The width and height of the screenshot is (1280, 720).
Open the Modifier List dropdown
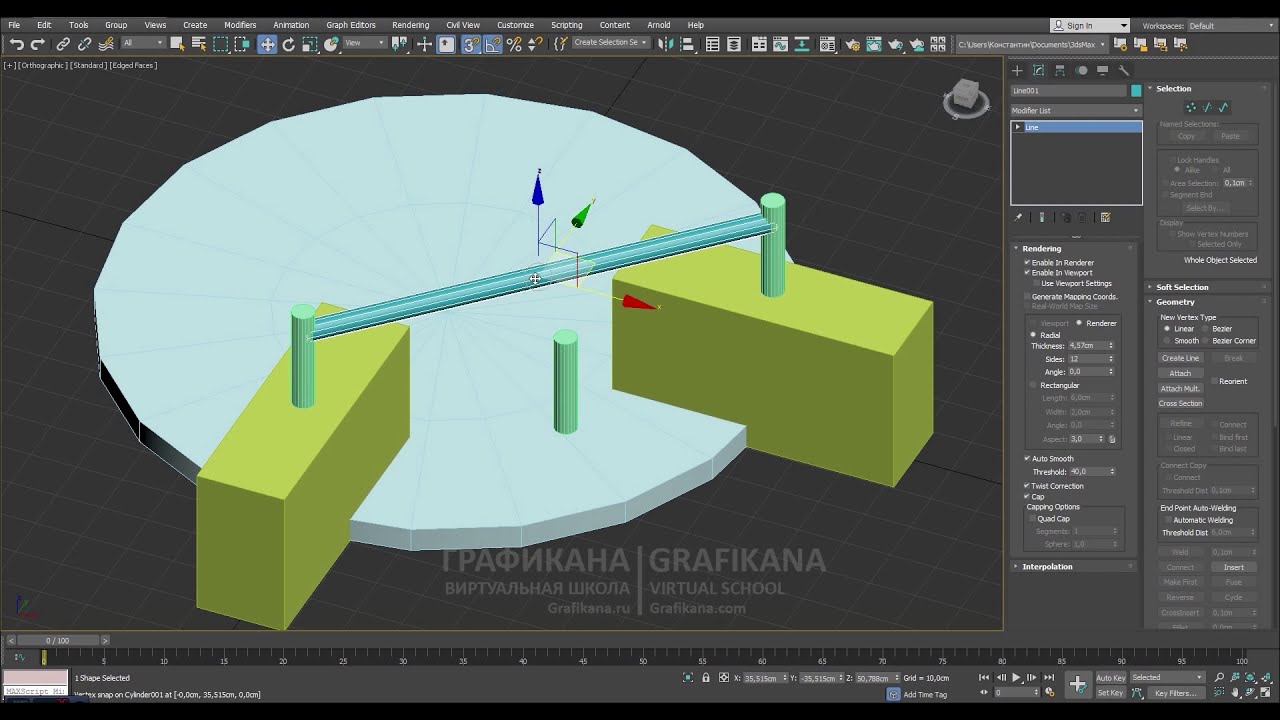tap(1075, 110)
